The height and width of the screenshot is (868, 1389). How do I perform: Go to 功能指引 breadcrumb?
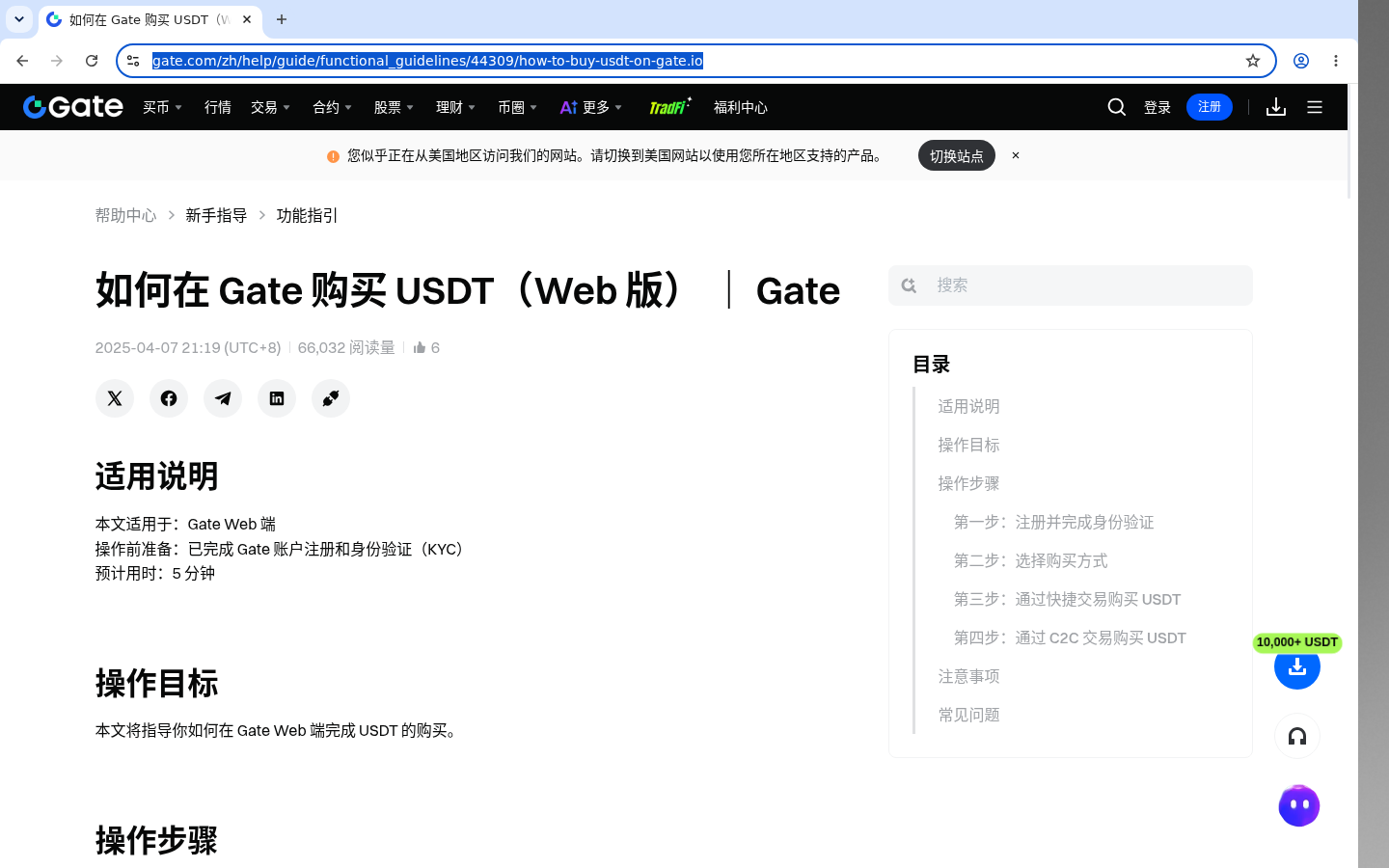tap(307, 215)
